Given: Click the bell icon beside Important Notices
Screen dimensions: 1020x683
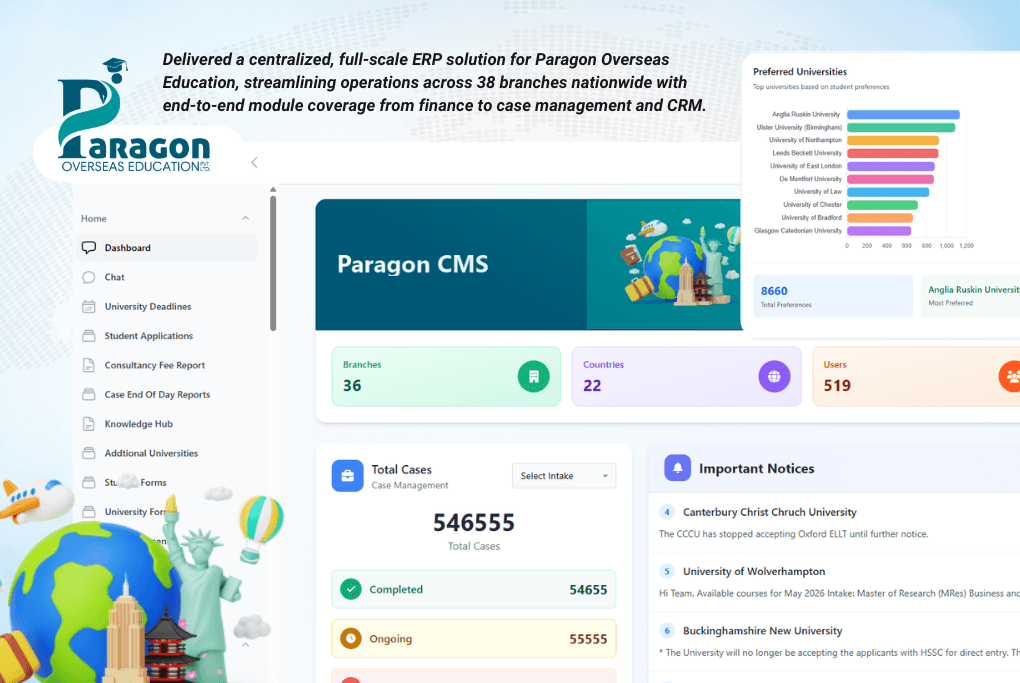Looking at the screenshot, I should tap(677, 467).
